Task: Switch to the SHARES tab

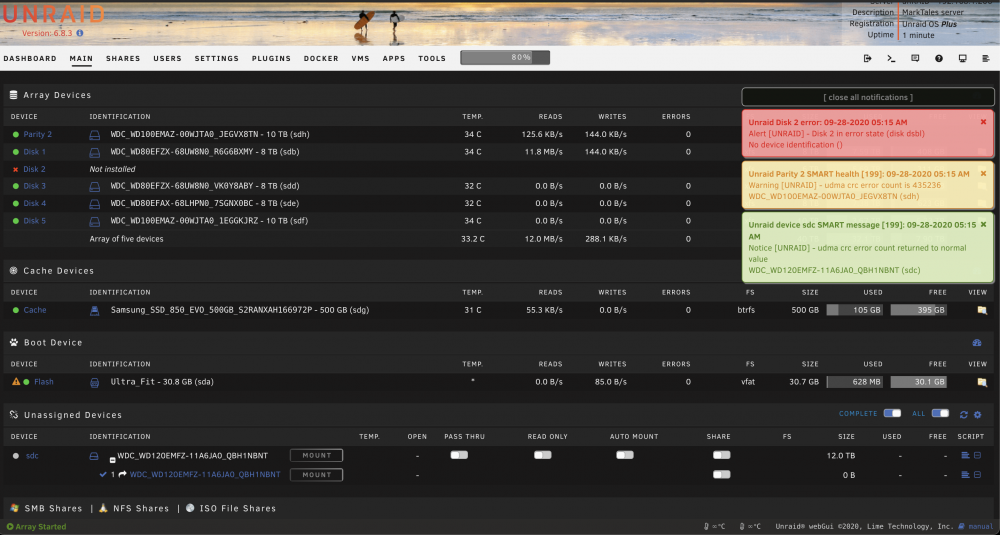Action: tap(123, 58)
